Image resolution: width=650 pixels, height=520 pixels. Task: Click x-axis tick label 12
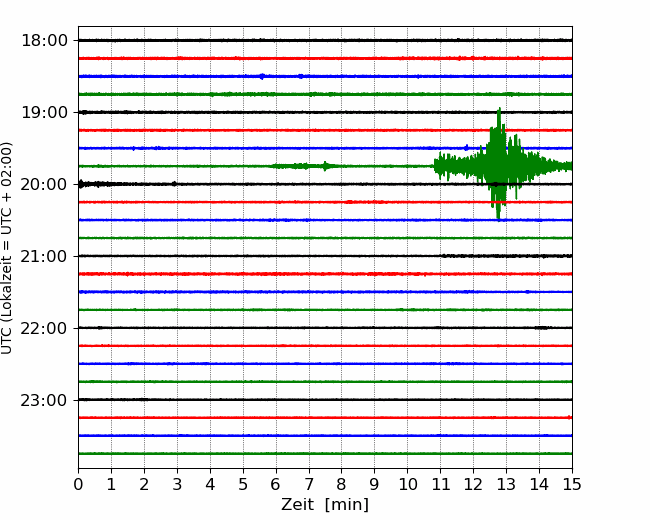[x=474, y=484]
